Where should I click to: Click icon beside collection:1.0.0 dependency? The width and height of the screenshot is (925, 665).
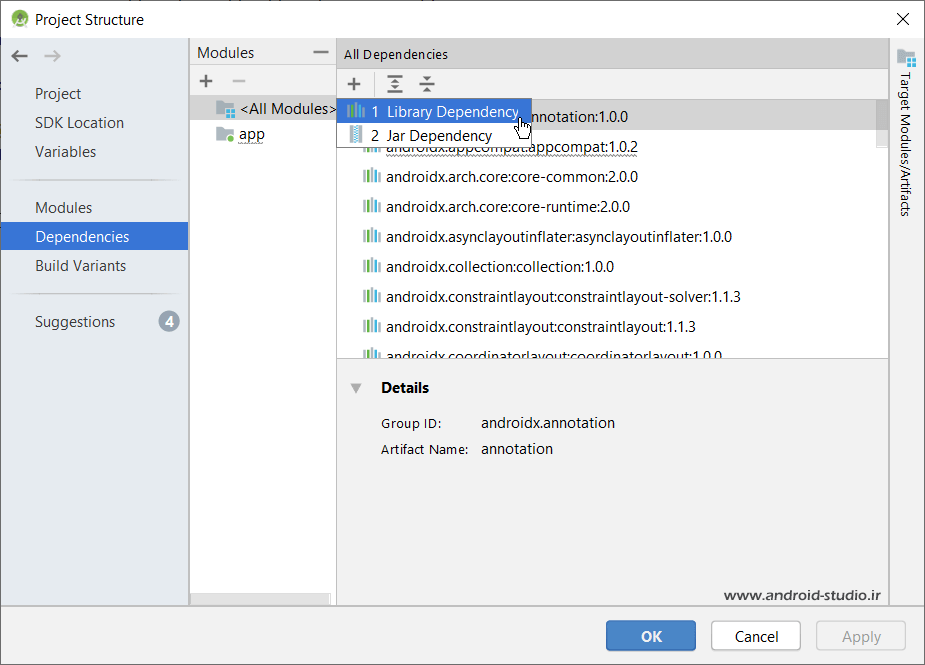coord(371,266)
